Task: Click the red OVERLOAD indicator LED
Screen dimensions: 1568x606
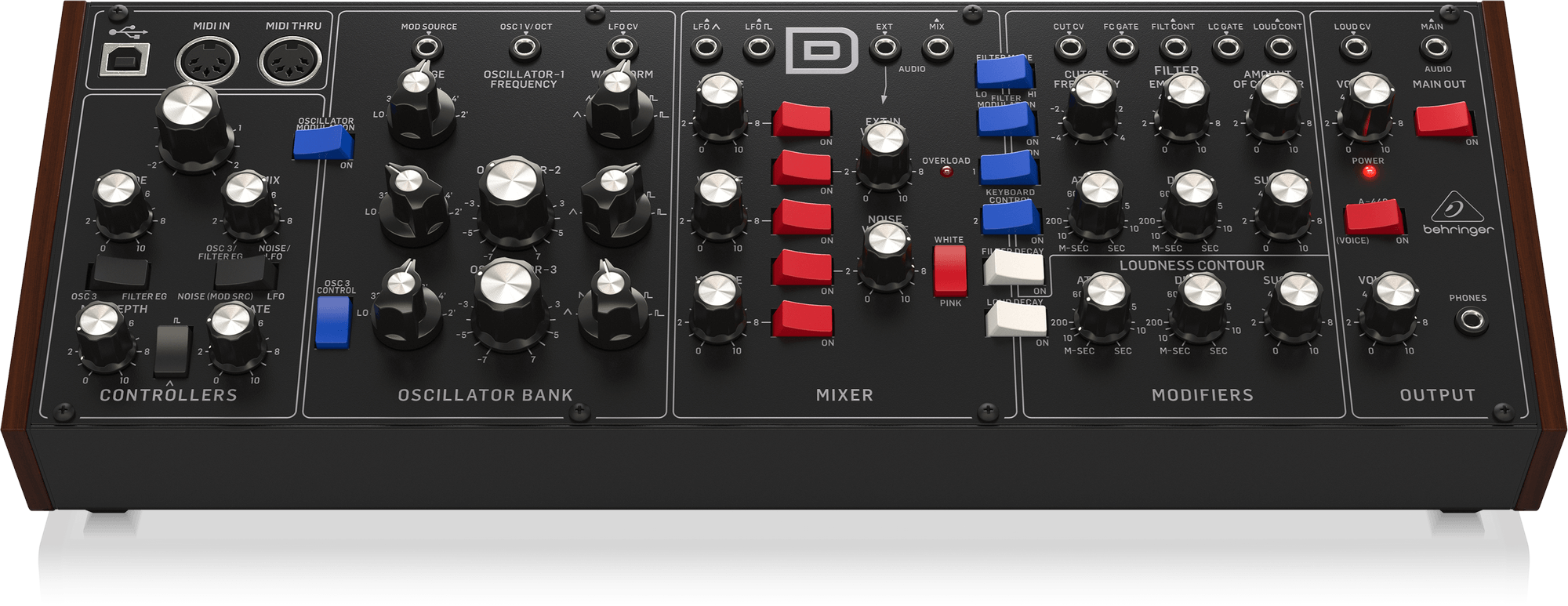Action: click(x=946, y=172)
